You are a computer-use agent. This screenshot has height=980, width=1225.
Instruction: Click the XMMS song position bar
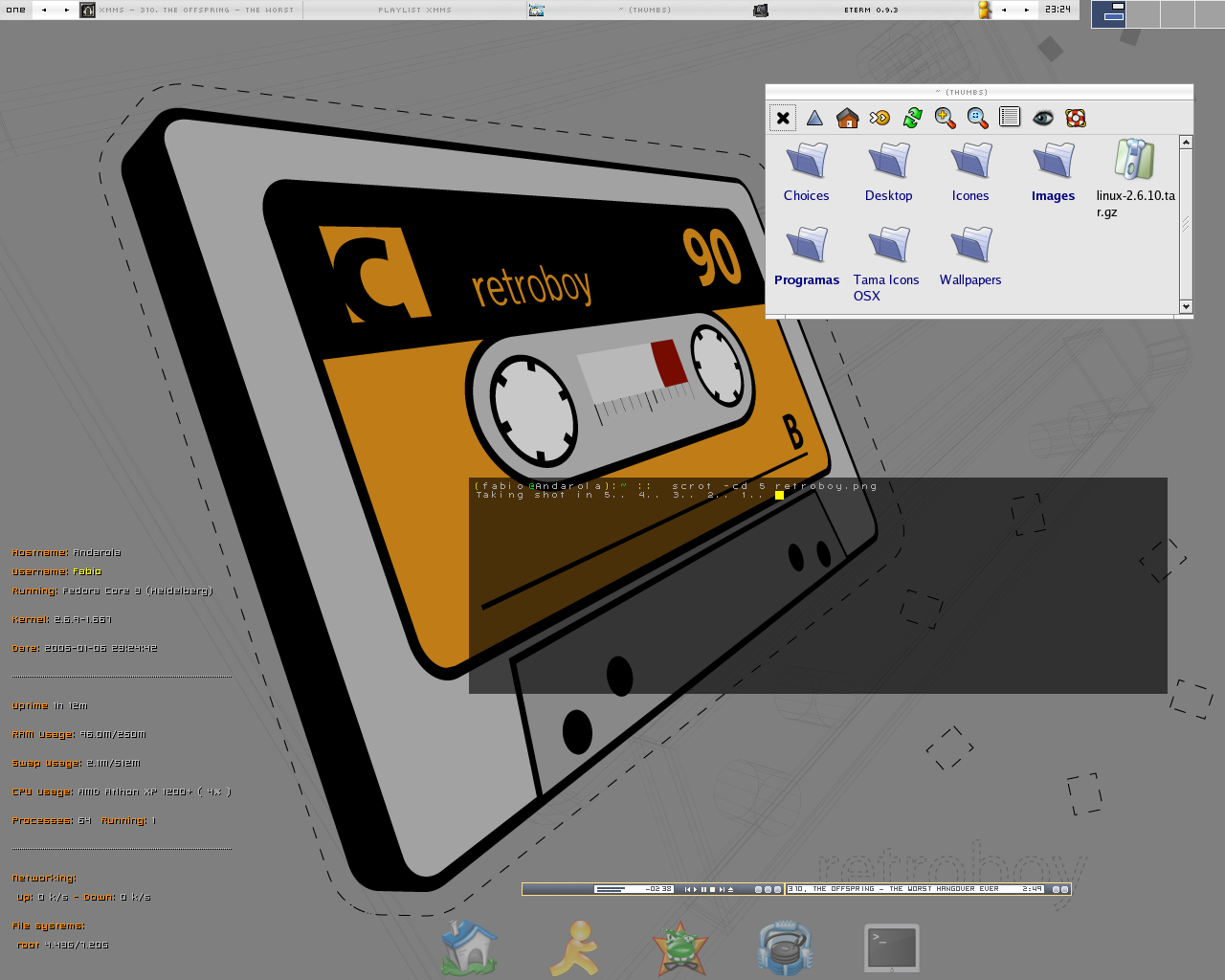[611, 889]
